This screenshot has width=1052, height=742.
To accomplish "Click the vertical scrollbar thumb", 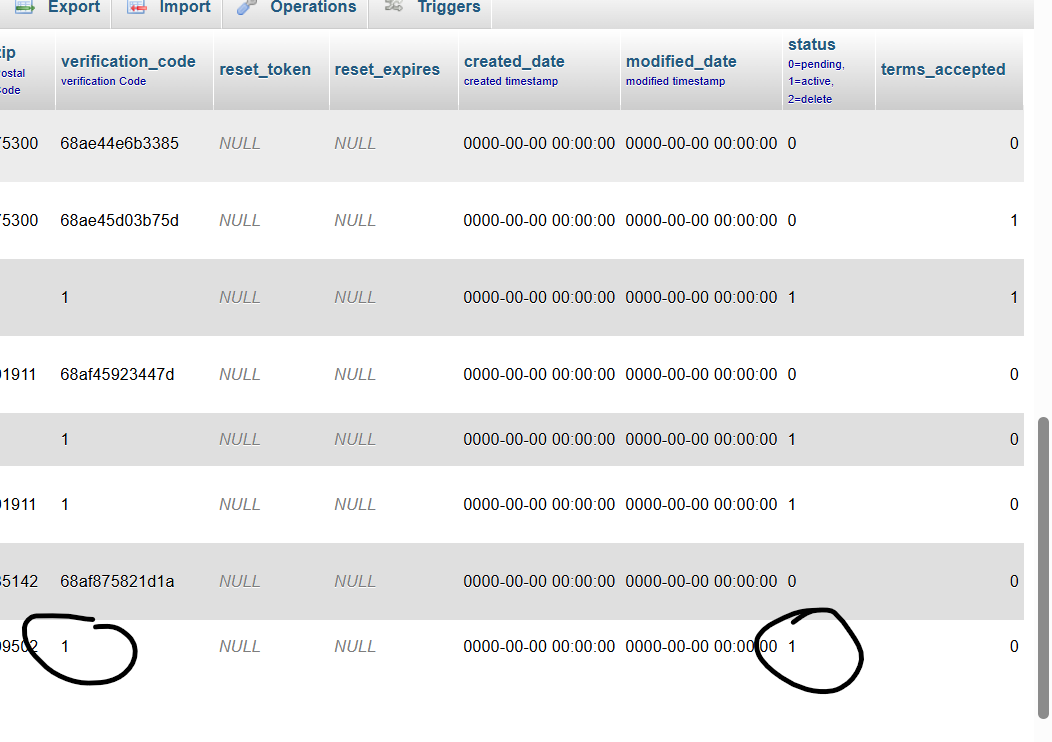I will [x=1044, y=565].
